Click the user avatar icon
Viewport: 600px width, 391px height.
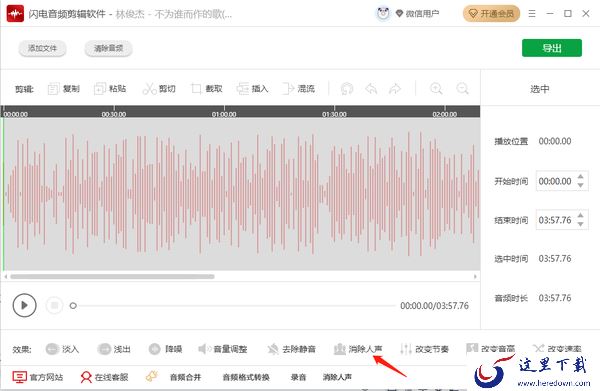383,14
